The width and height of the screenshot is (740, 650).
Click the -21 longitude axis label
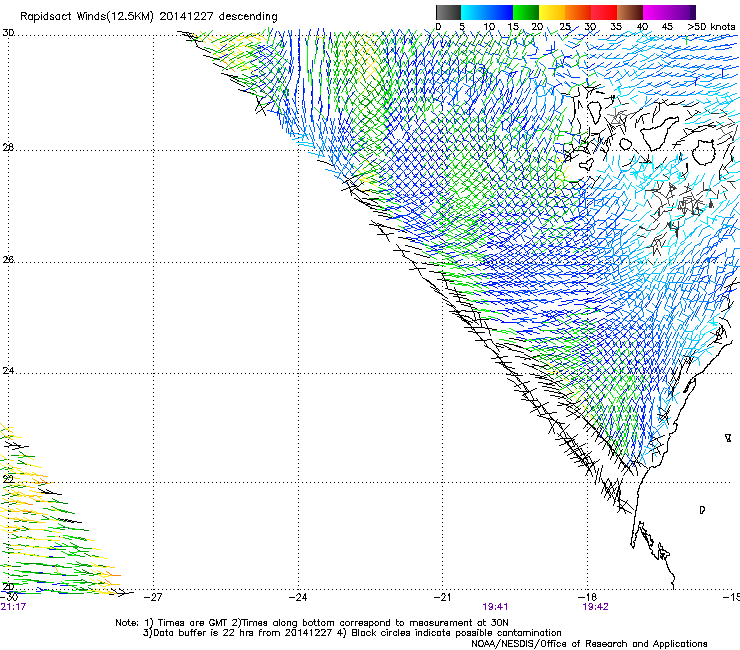(442, 597)
